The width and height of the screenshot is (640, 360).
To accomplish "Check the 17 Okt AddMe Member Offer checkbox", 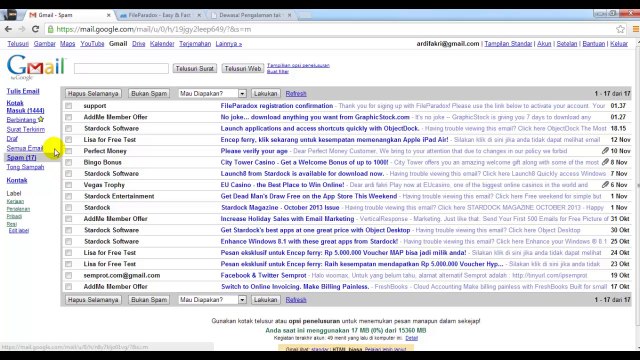I will (69, 287).
